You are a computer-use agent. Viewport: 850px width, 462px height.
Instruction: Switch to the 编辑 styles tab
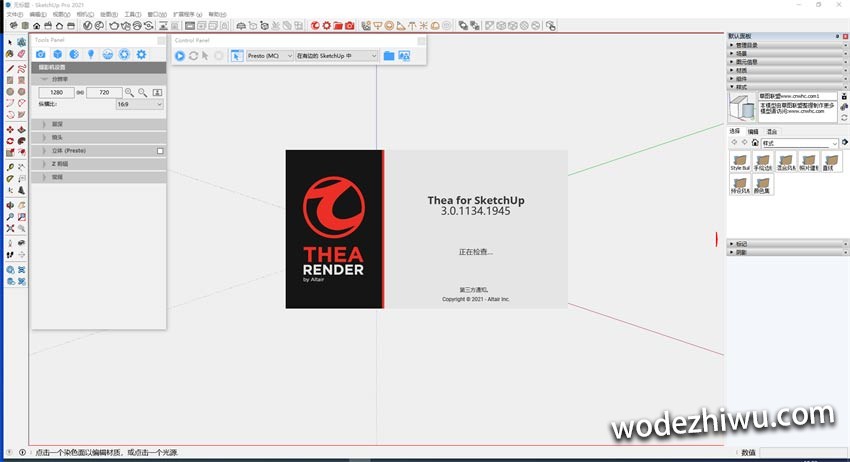tap(753, 131)
